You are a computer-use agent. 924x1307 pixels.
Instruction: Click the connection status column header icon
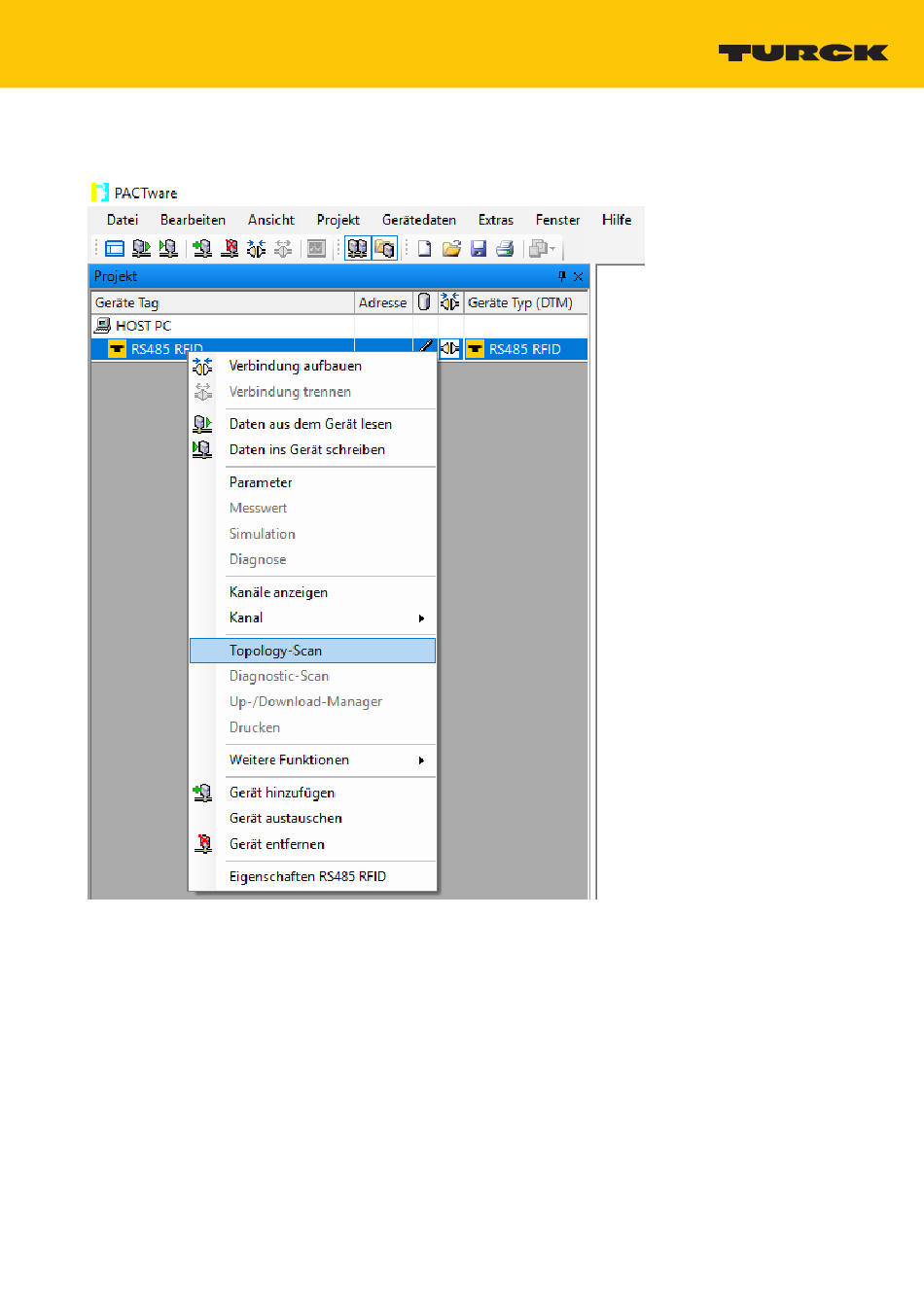450,302
